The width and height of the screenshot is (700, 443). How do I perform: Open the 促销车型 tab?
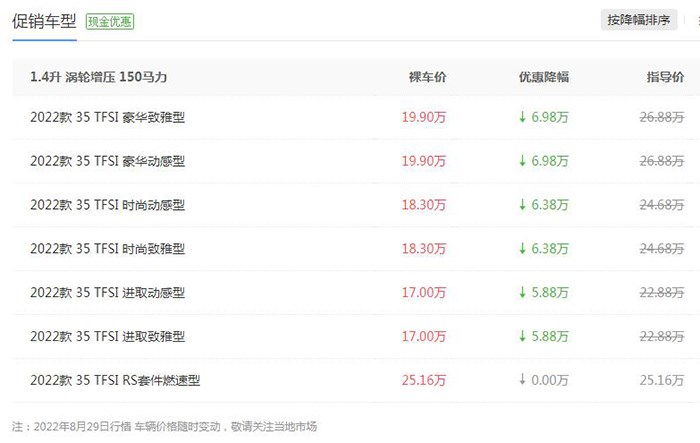coord(44,21)
